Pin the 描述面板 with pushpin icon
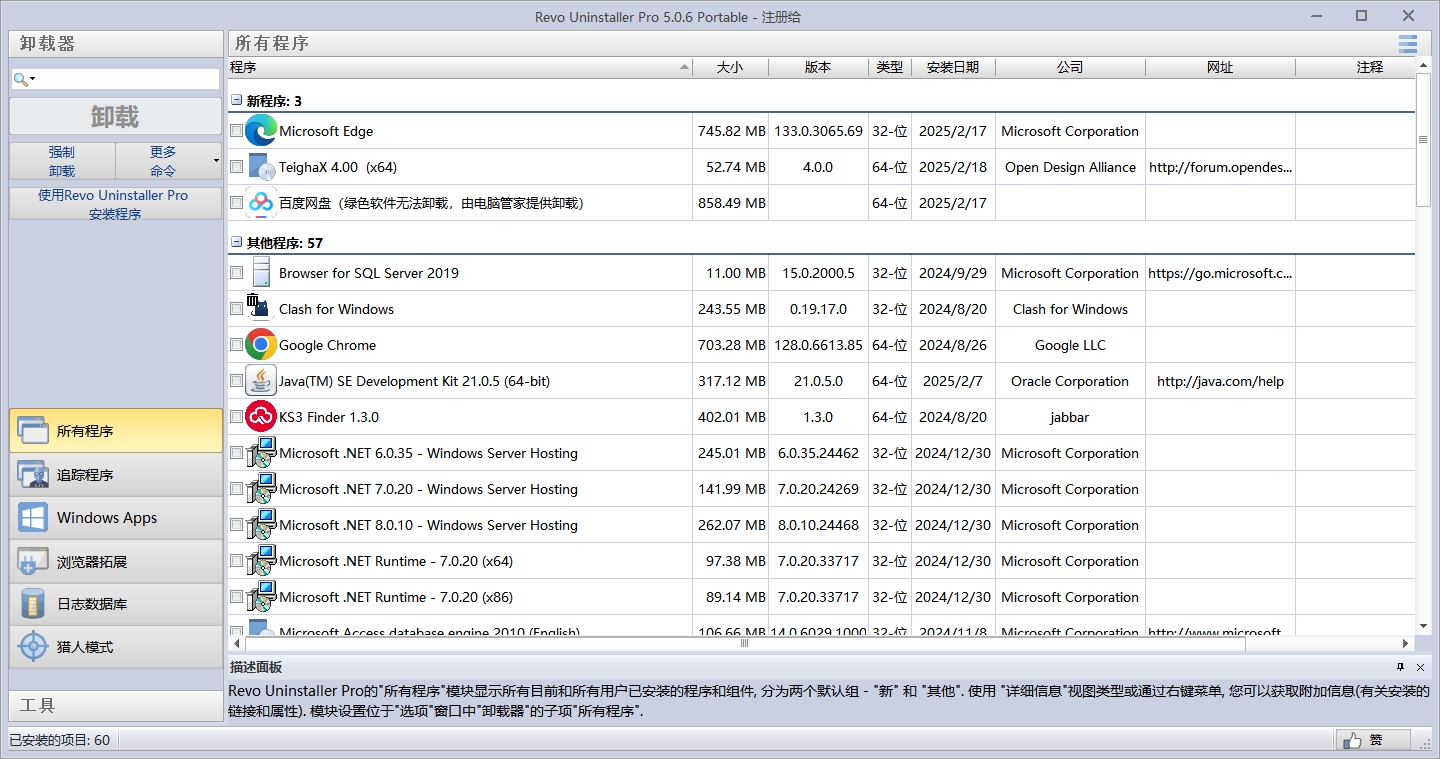The height and width of the screenshot is (759, 1440). click(1401, 667)
